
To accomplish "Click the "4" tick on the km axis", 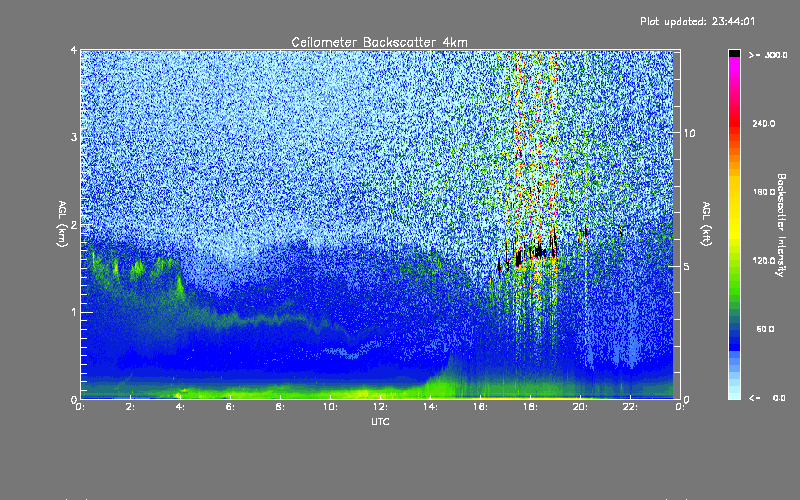I will coord(74,50).
